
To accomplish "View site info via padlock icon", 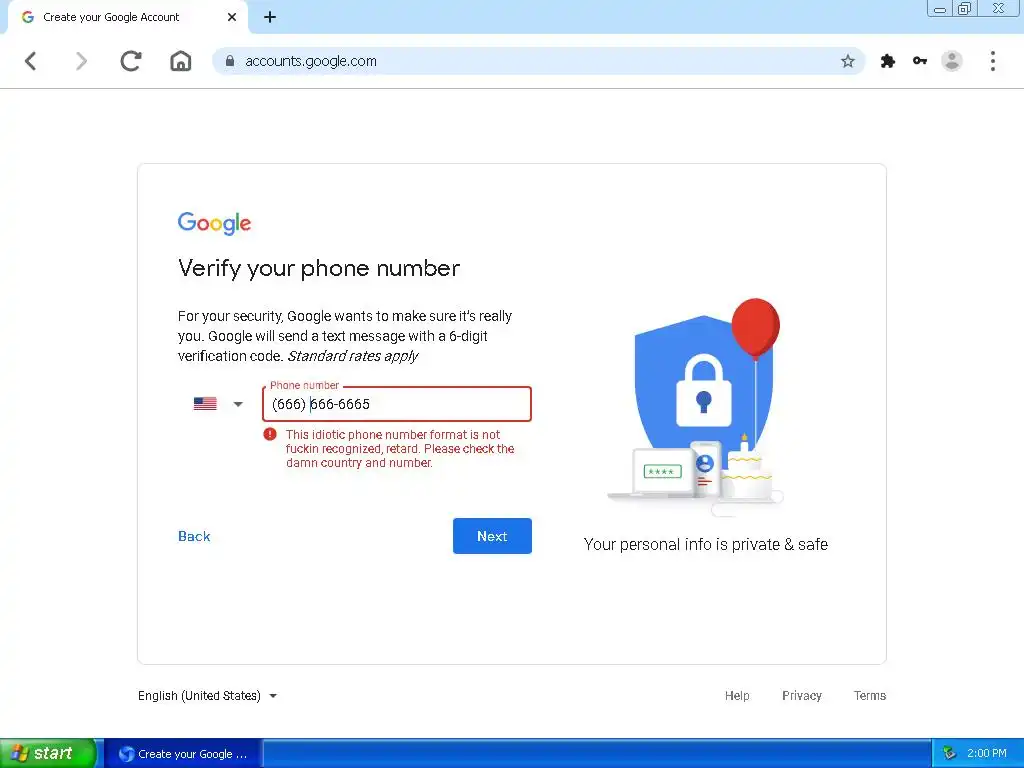I will 229,61.
